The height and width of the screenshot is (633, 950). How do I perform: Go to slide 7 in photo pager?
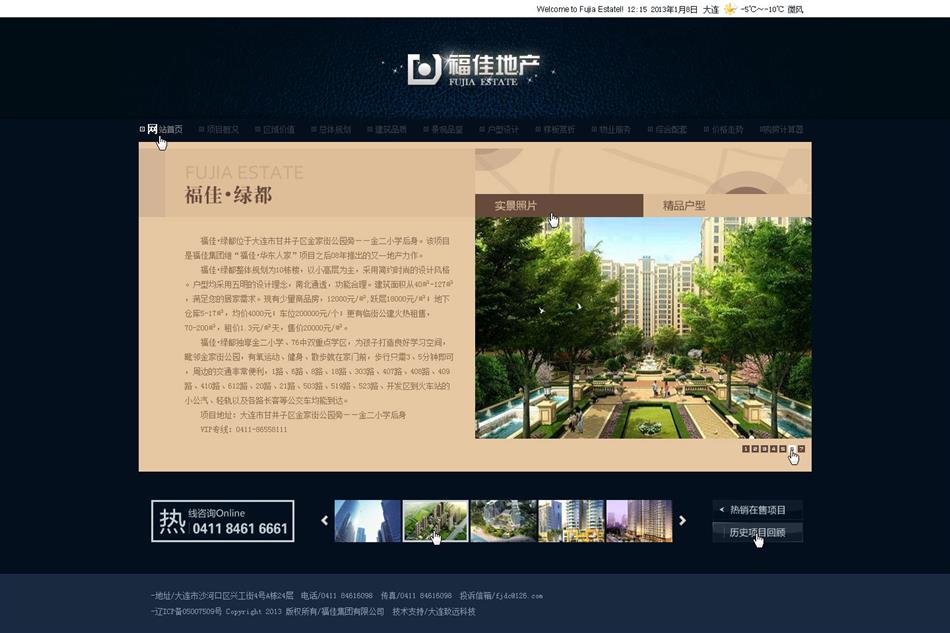point(801,449)
